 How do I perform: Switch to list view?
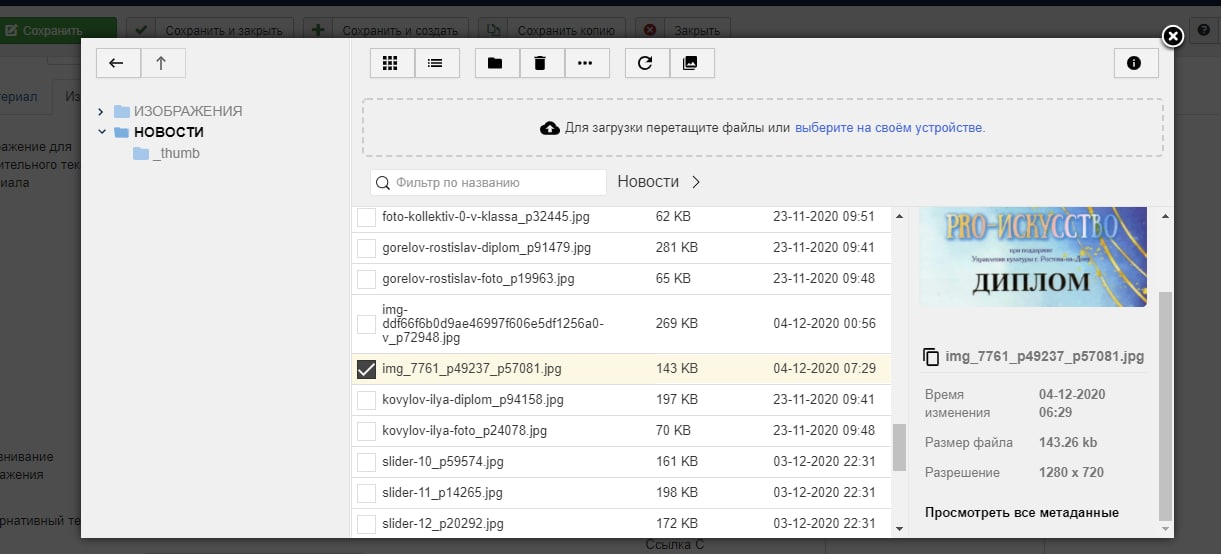(x=436, y=63)
